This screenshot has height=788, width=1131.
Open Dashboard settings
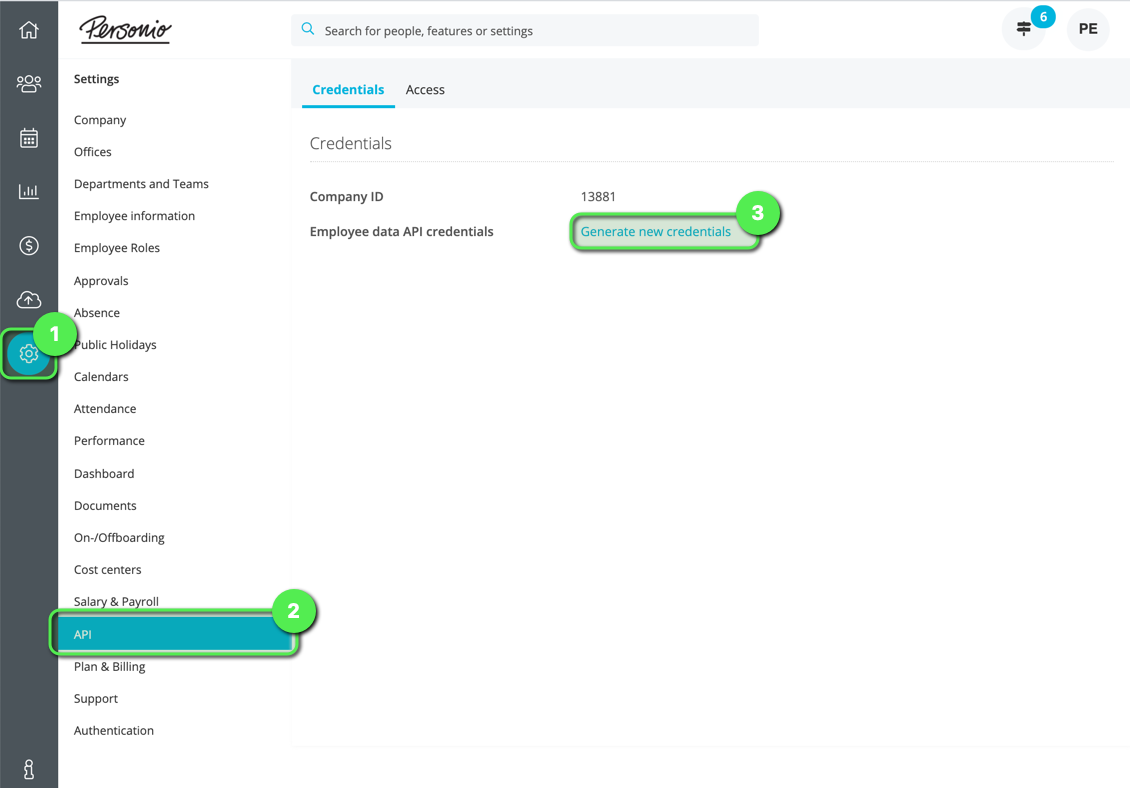pyautogui.click(x=104, y=473)
